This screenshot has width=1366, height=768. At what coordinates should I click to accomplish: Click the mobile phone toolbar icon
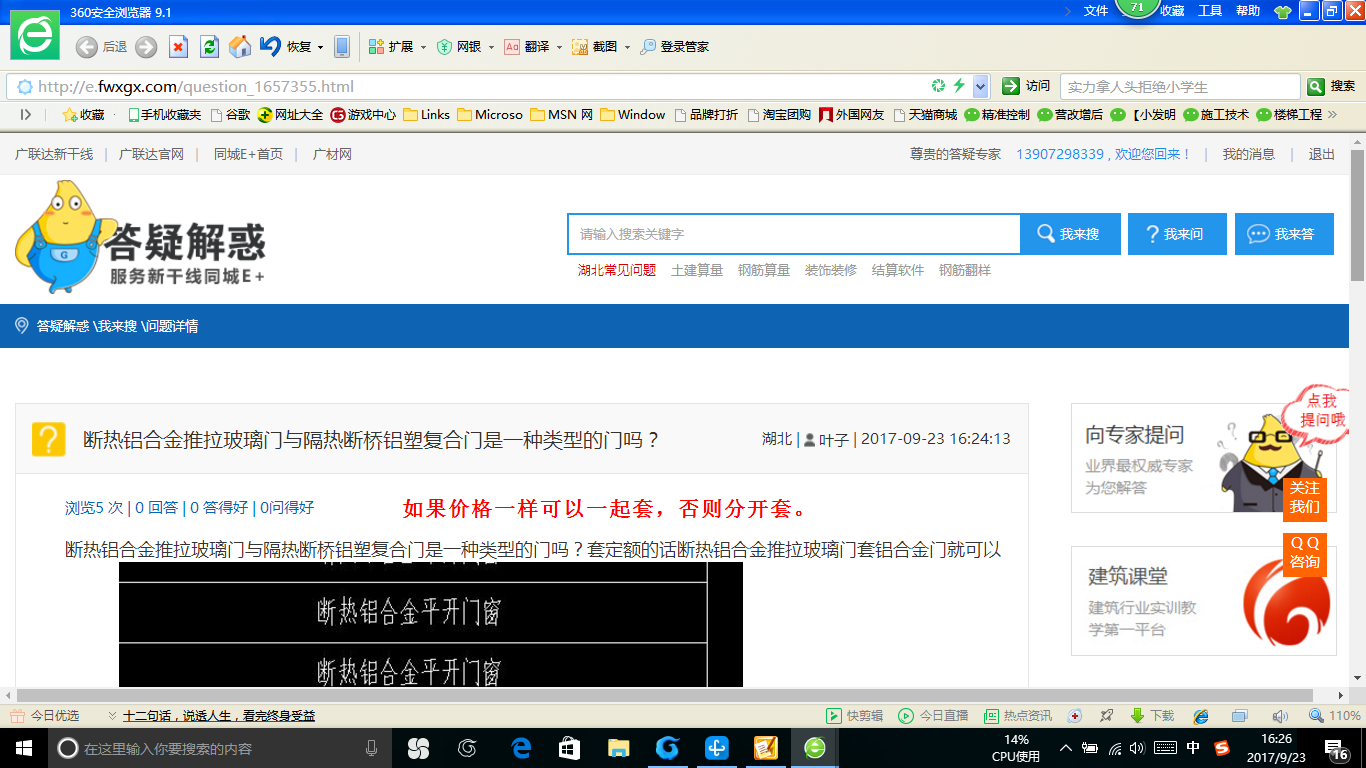pyautogui.click(x=342, y=47)
